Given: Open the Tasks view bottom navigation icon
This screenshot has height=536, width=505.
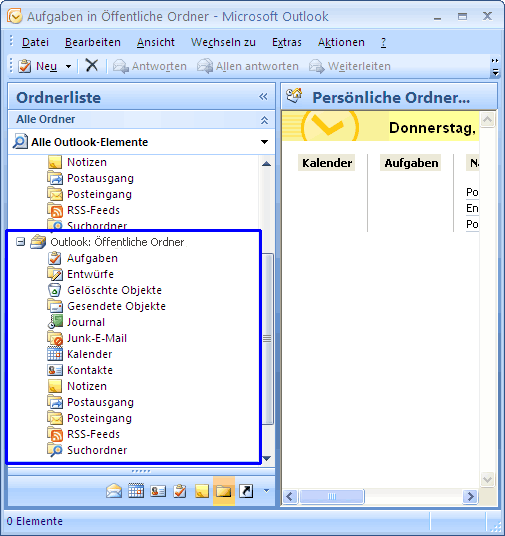Looking at the screenshot, I should 180,491.
